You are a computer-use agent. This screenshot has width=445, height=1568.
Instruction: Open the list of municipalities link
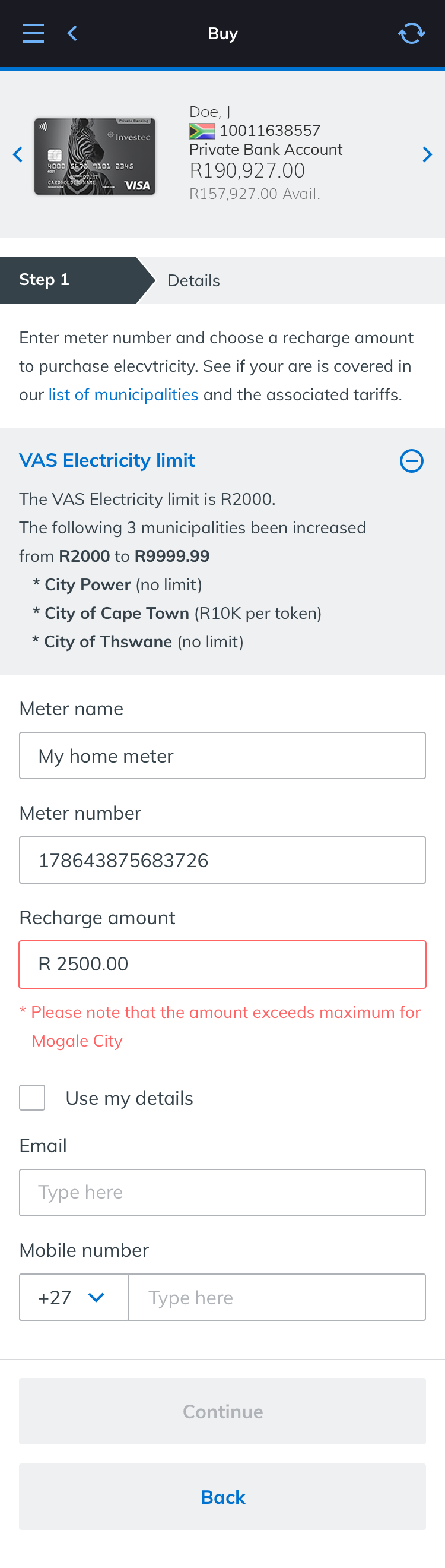click(123, 395)
